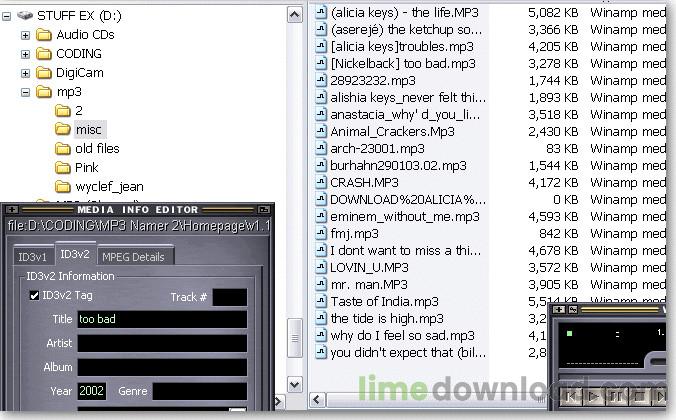
Task: Stop playback using Winamp's stop button
Action: tap(639, 396)
